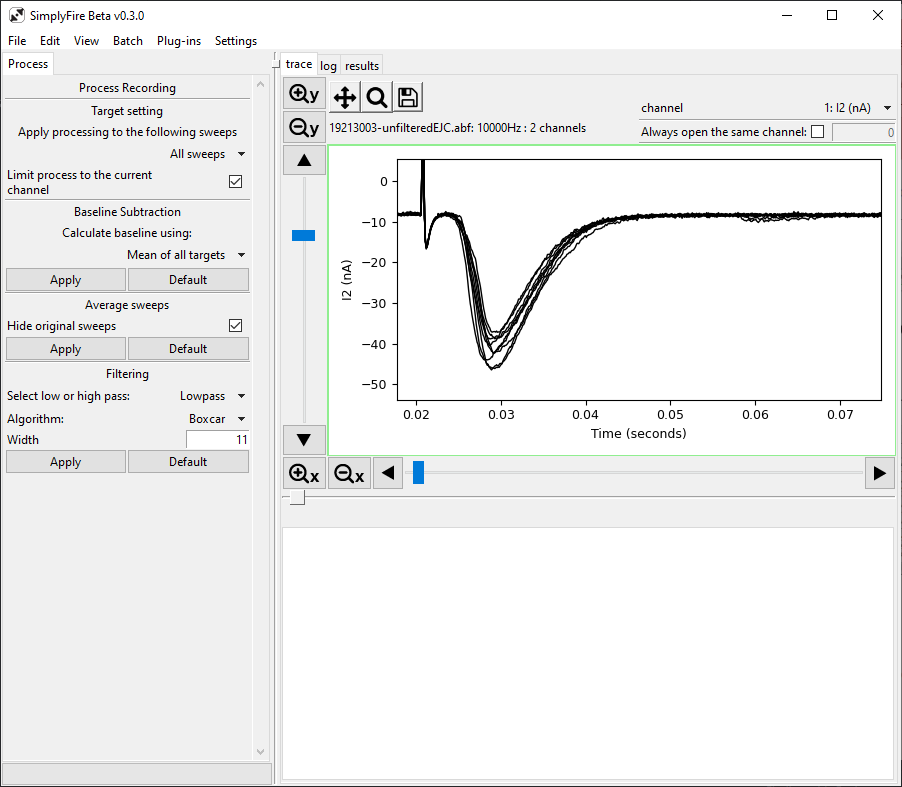
Task: Click the horizontal pan slider handle
Action: pos(419,472)
